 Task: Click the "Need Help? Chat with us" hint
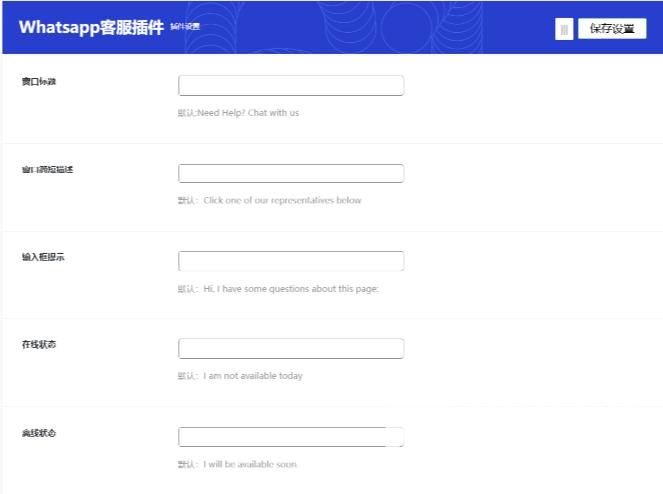(238, 113)
